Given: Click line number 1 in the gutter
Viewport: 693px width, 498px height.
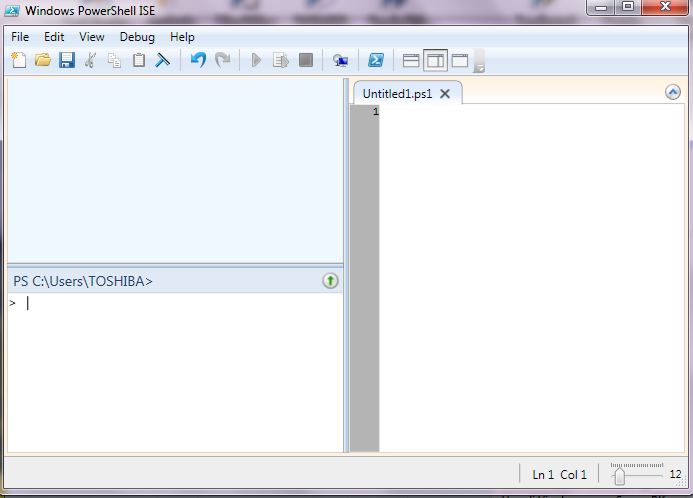Looking at the screenshot, I should coord(375,111).
